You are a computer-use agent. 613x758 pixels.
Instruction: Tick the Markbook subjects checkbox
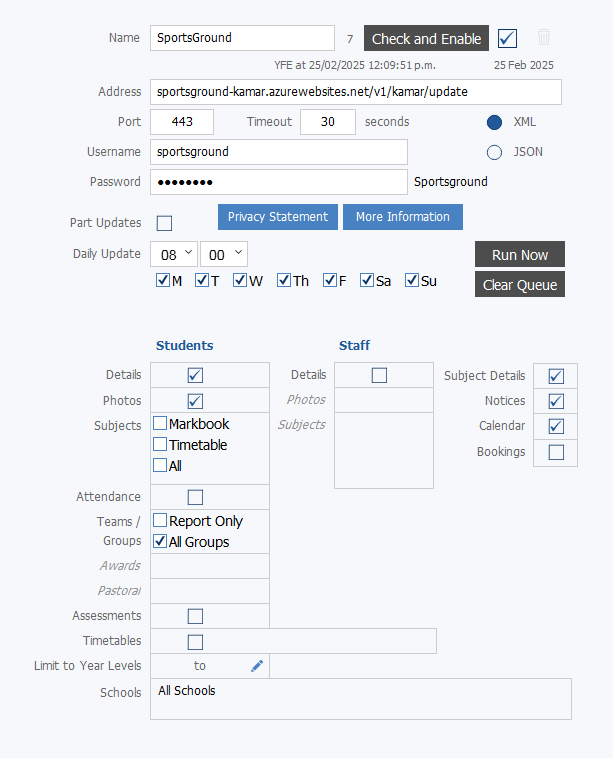click(160, 423)
